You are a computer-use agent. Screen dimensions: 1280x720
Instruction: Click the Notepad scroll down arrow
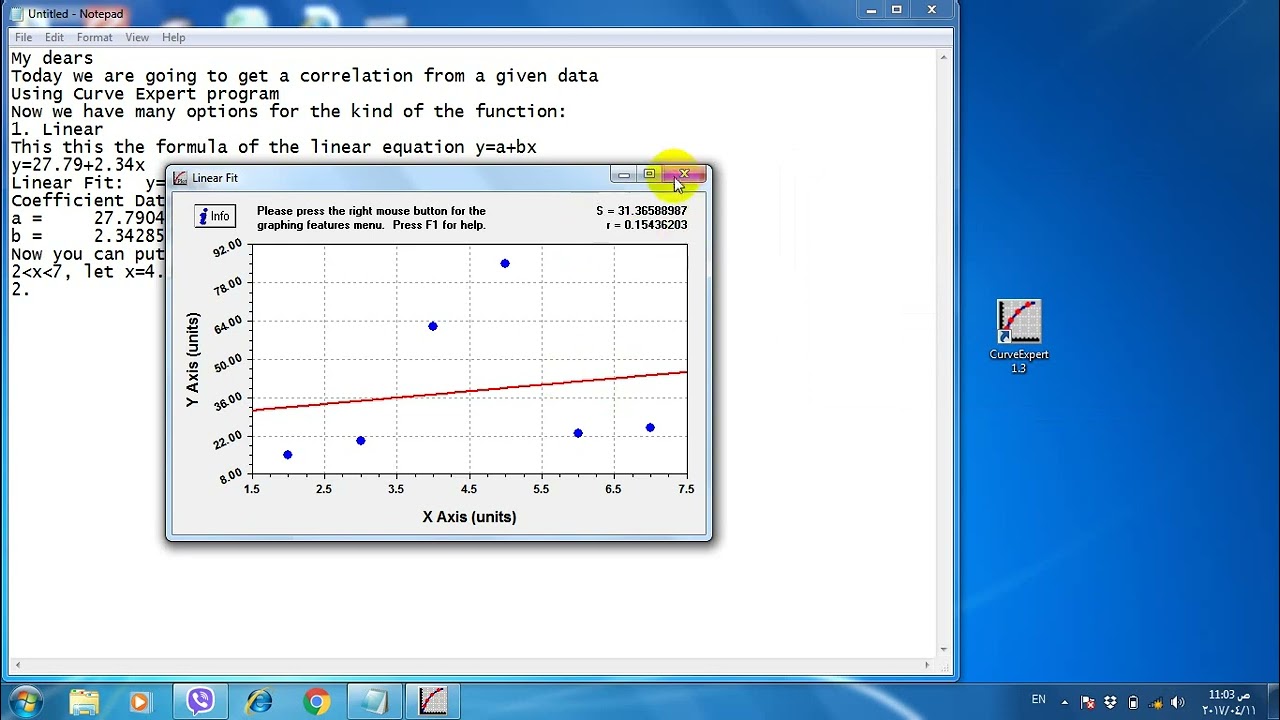(x=943, y=649)
